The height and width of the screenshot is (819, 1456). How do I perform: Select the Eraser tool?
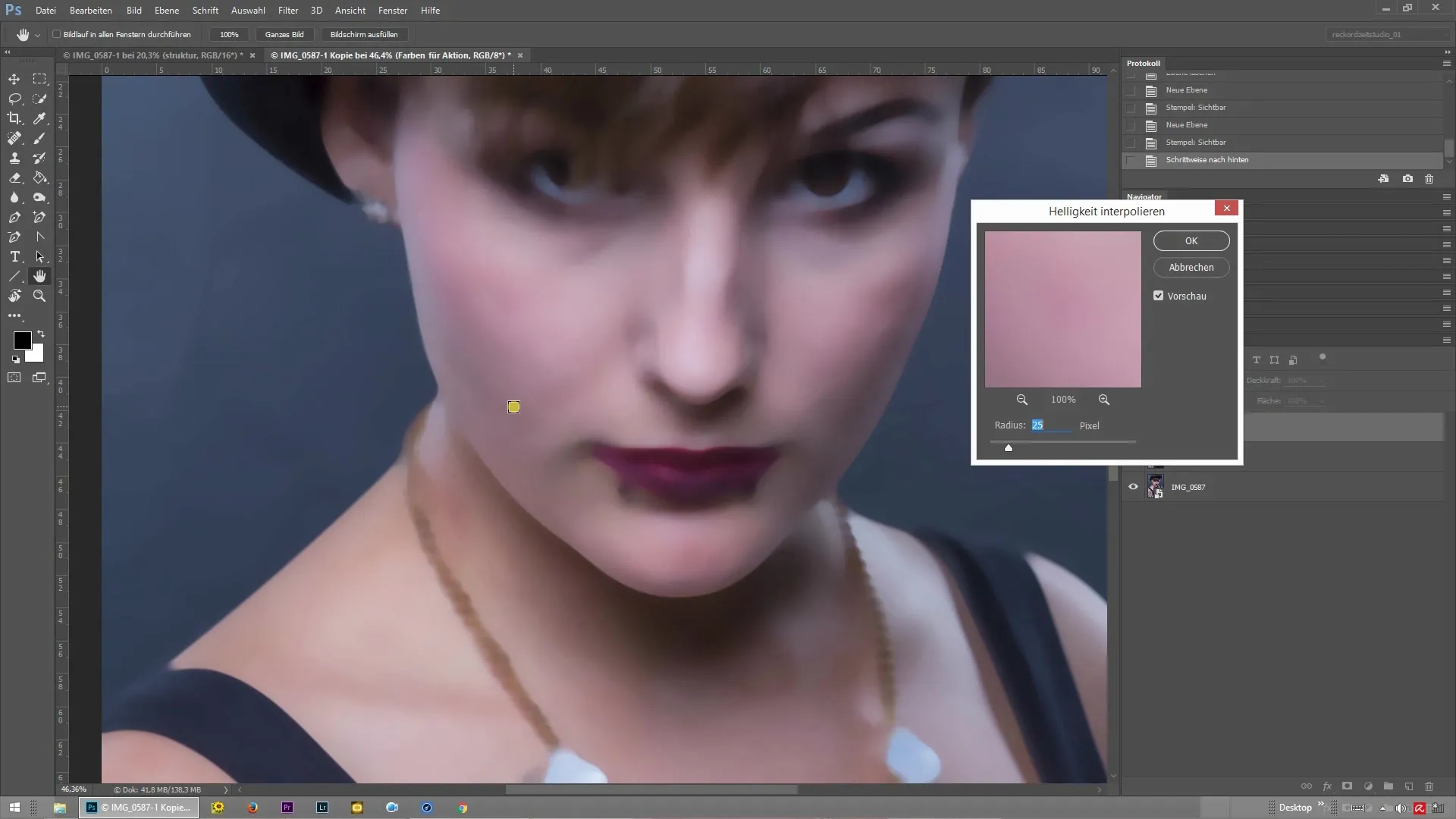[x=14, y=177]
